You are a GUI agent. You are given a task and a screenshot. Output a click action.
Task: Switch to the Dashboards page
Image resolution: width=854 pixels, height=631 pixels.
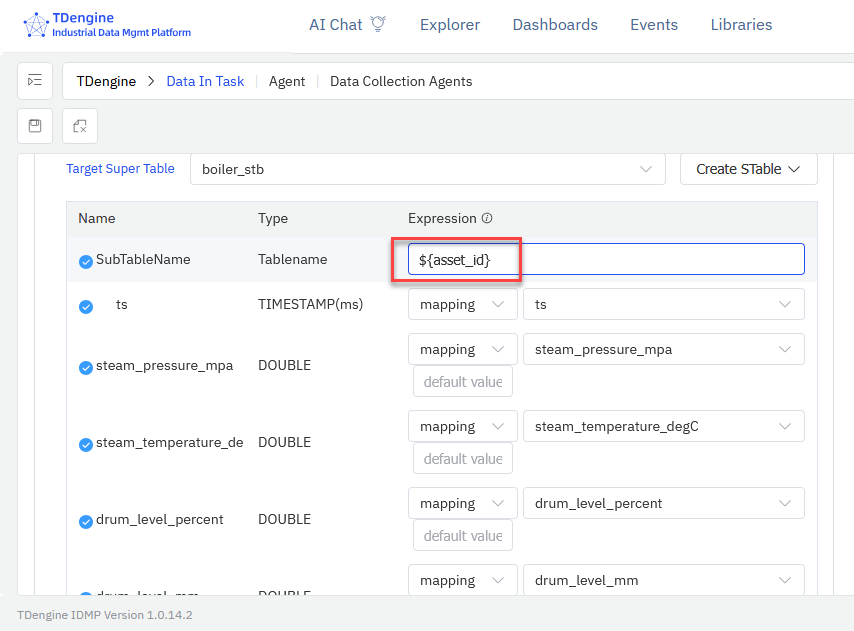click(555, 25)
